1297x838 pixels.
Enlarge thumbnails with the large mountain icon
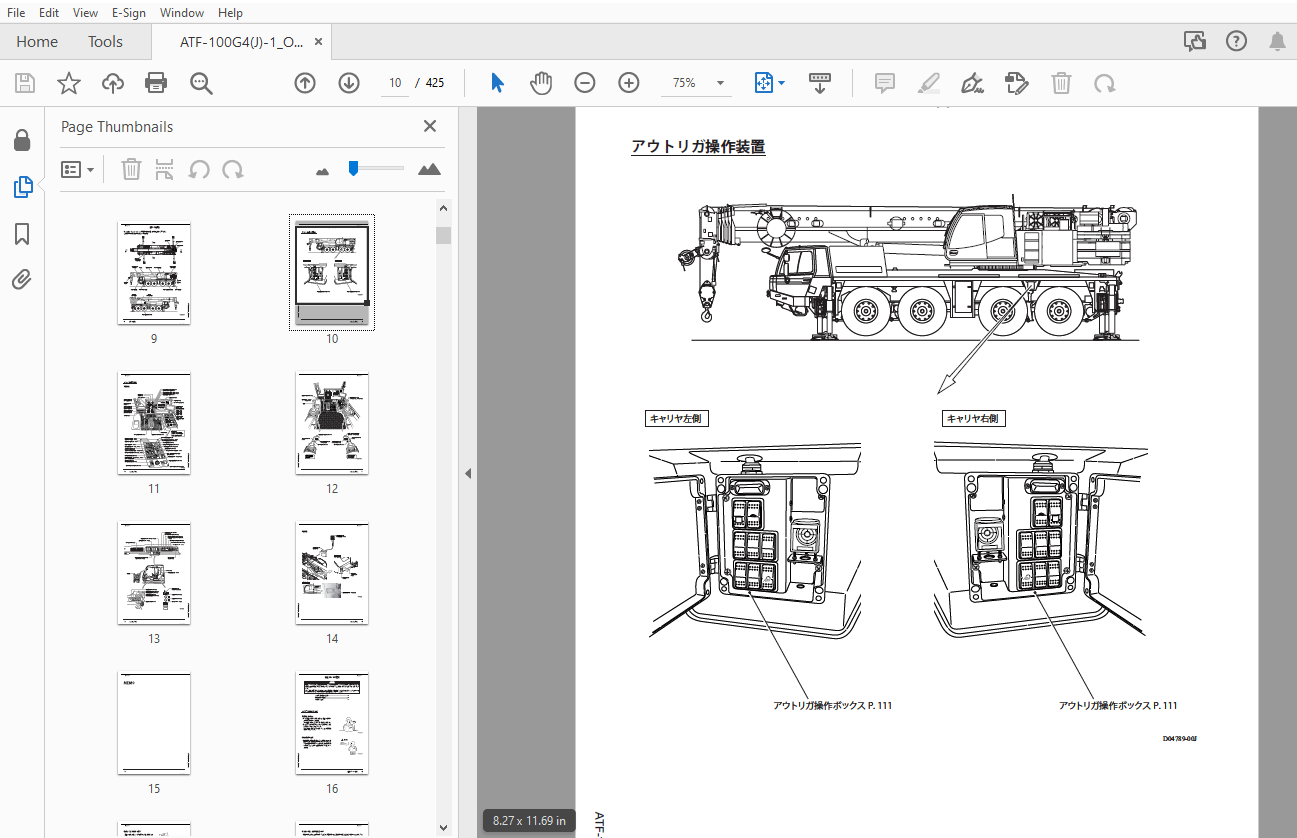pos(429,169)
